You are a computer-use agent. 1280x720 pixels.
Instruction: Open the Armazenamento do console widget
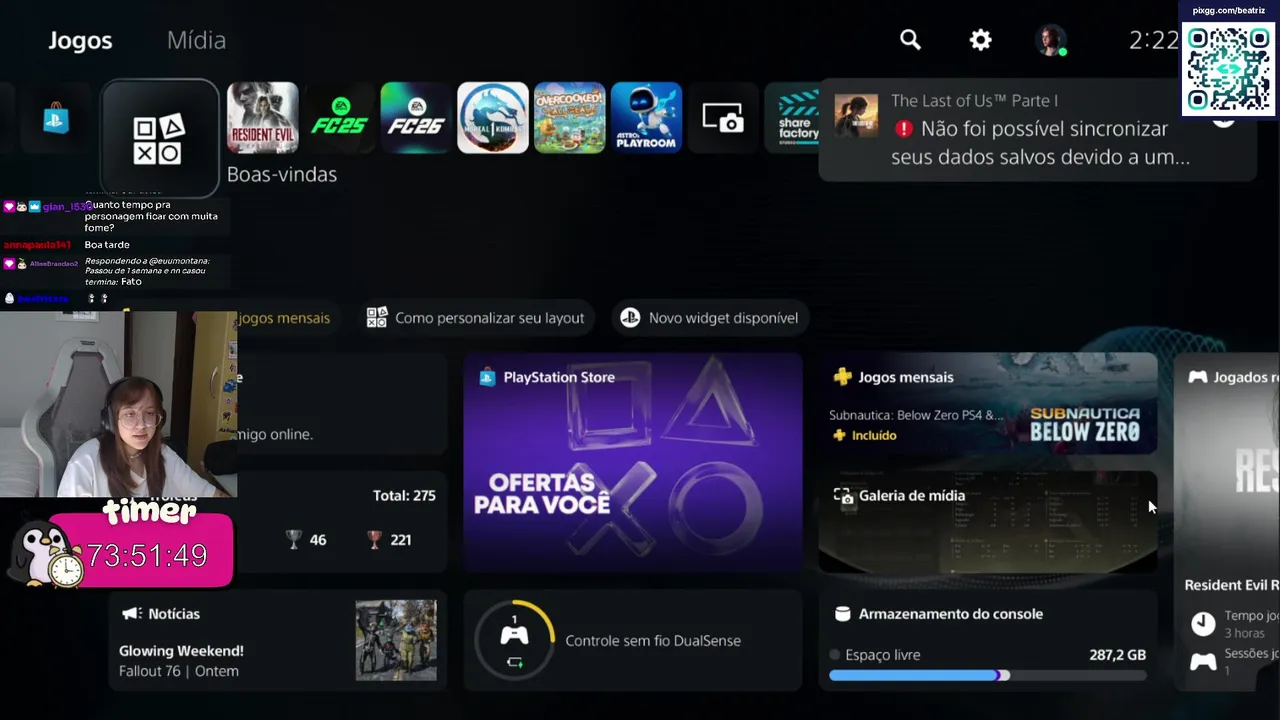click(x=988, y=640)
